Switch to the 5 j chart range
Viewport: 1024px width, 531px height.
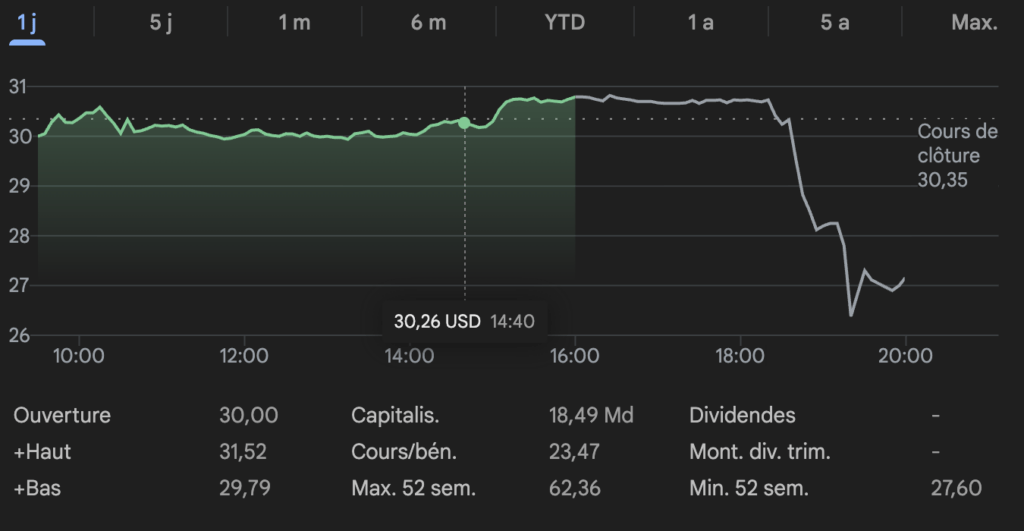161,22
